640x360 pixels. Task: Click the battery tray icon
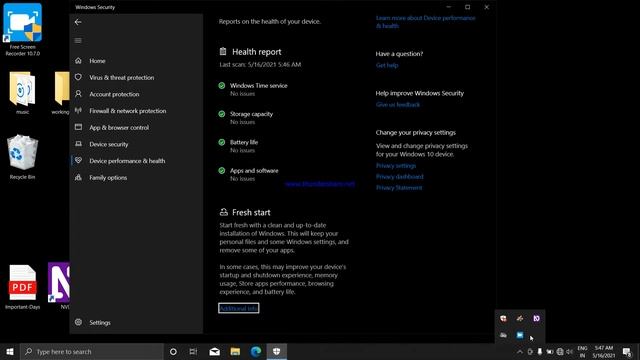tap(550, 352)
